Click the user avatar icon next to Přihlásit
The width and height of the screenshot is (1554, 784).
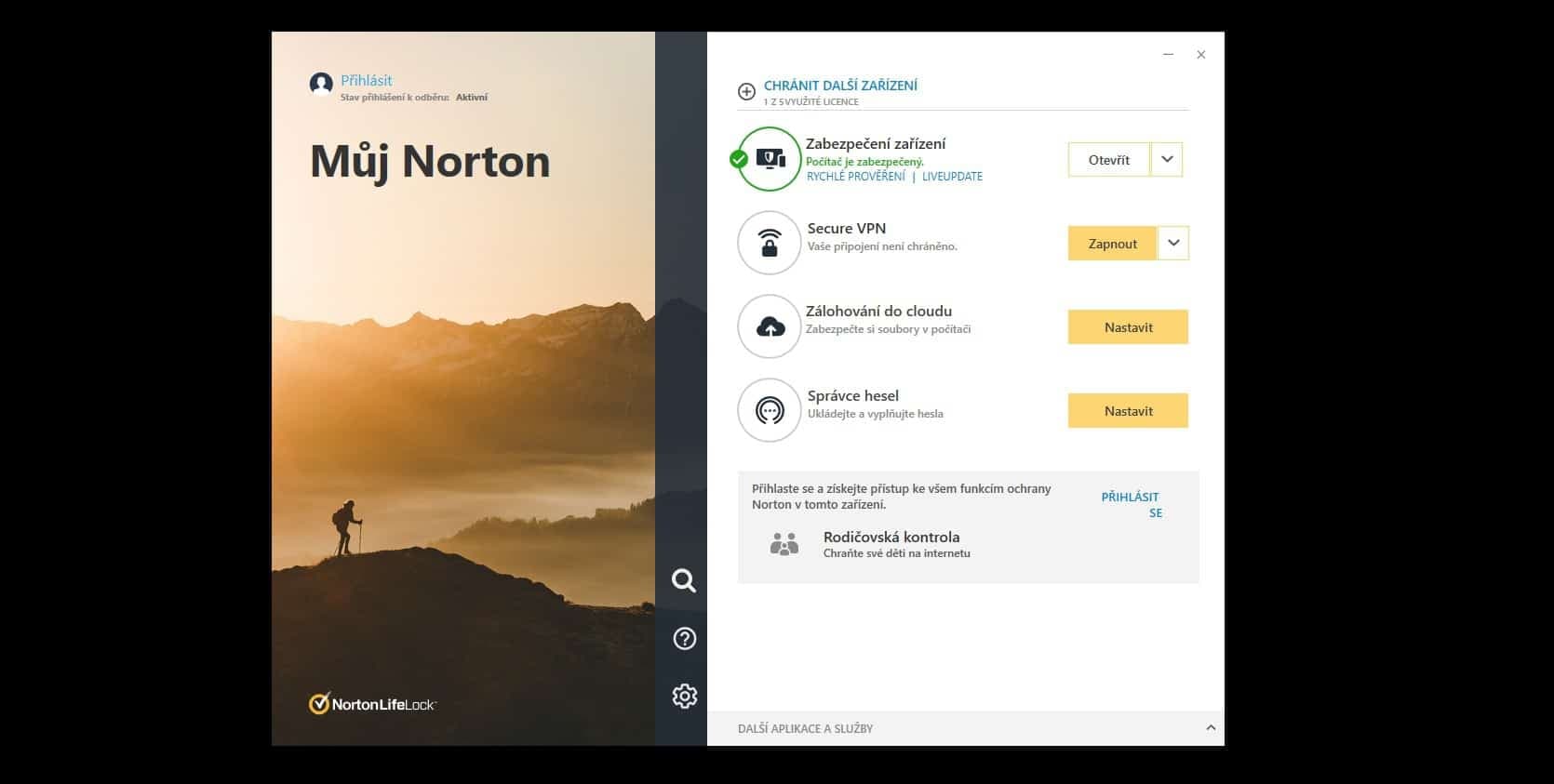coord(321,84)
